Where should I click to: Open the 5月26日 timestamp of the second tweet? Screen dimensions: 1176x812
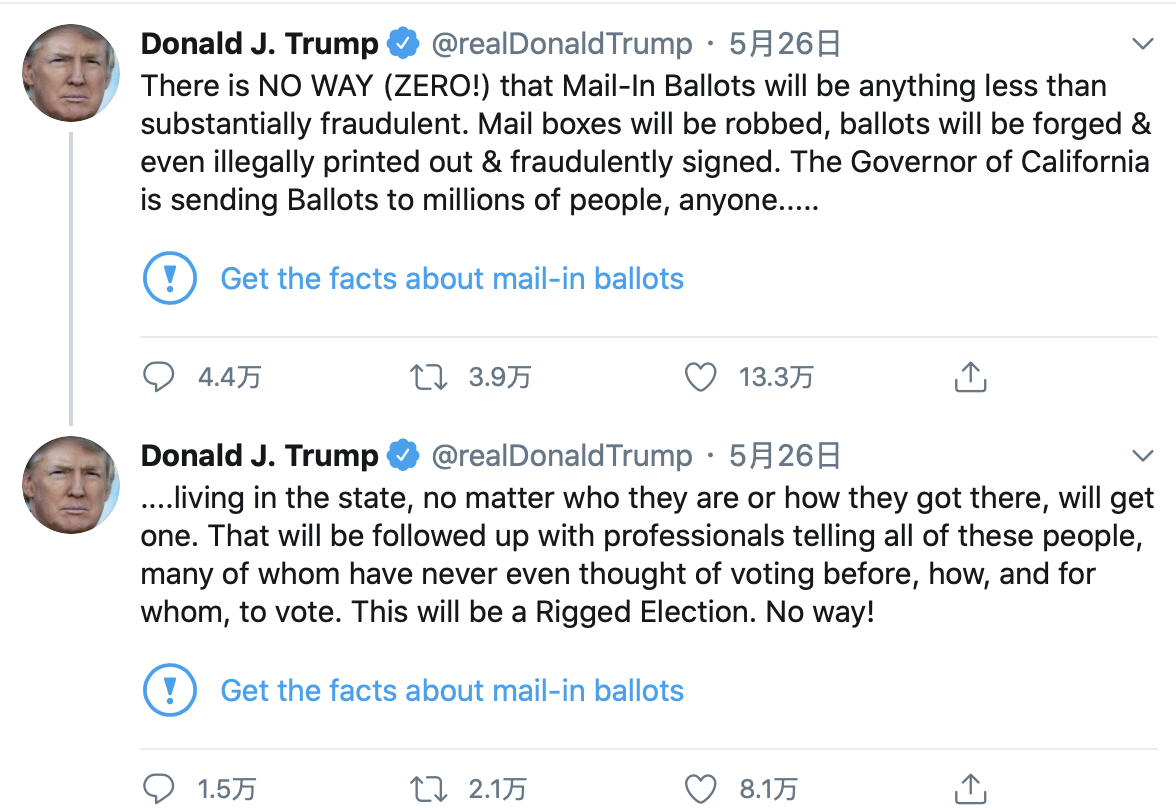tap(784, 456)
